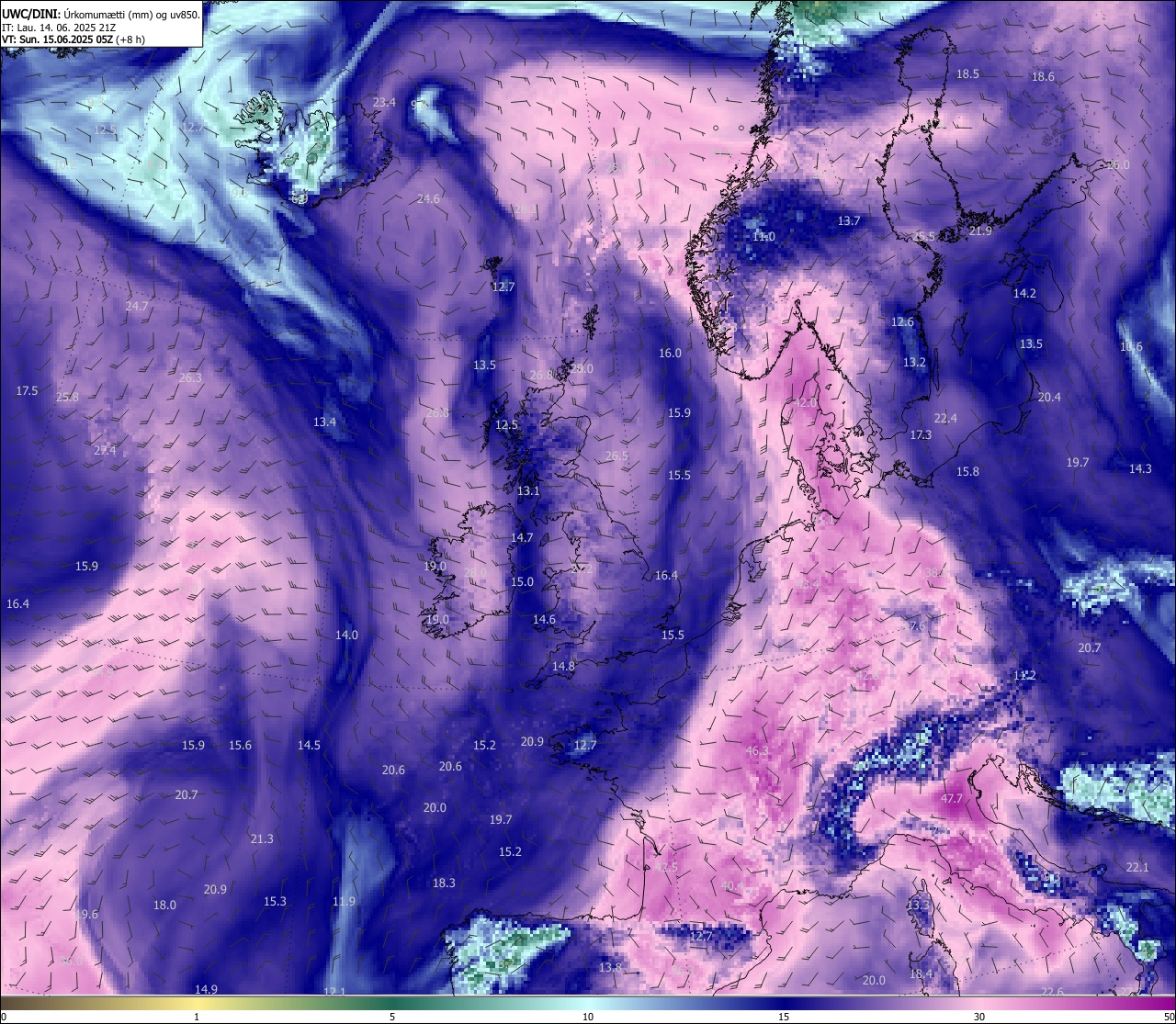Click the 21.3 value over the Atlantic

[x=262, y=838]
